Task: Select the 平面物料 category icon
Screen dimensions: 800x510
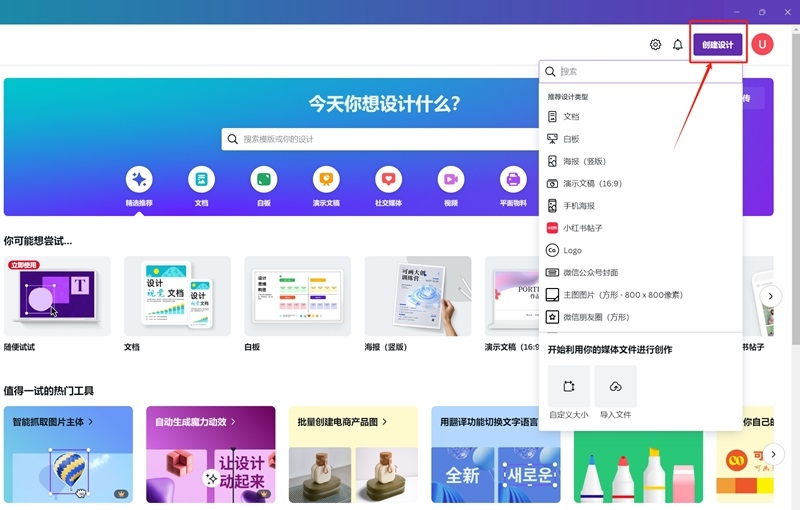Action: (513, 180)
